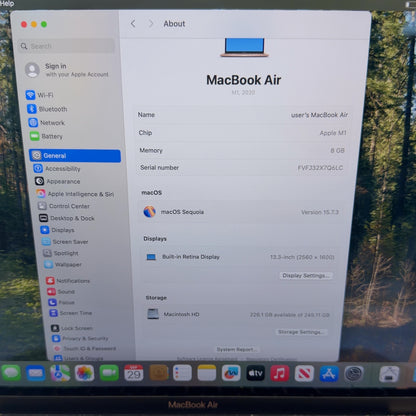Select General sidebar item
The height and width of the screenshot is (416, 416).
pos(75,156)
